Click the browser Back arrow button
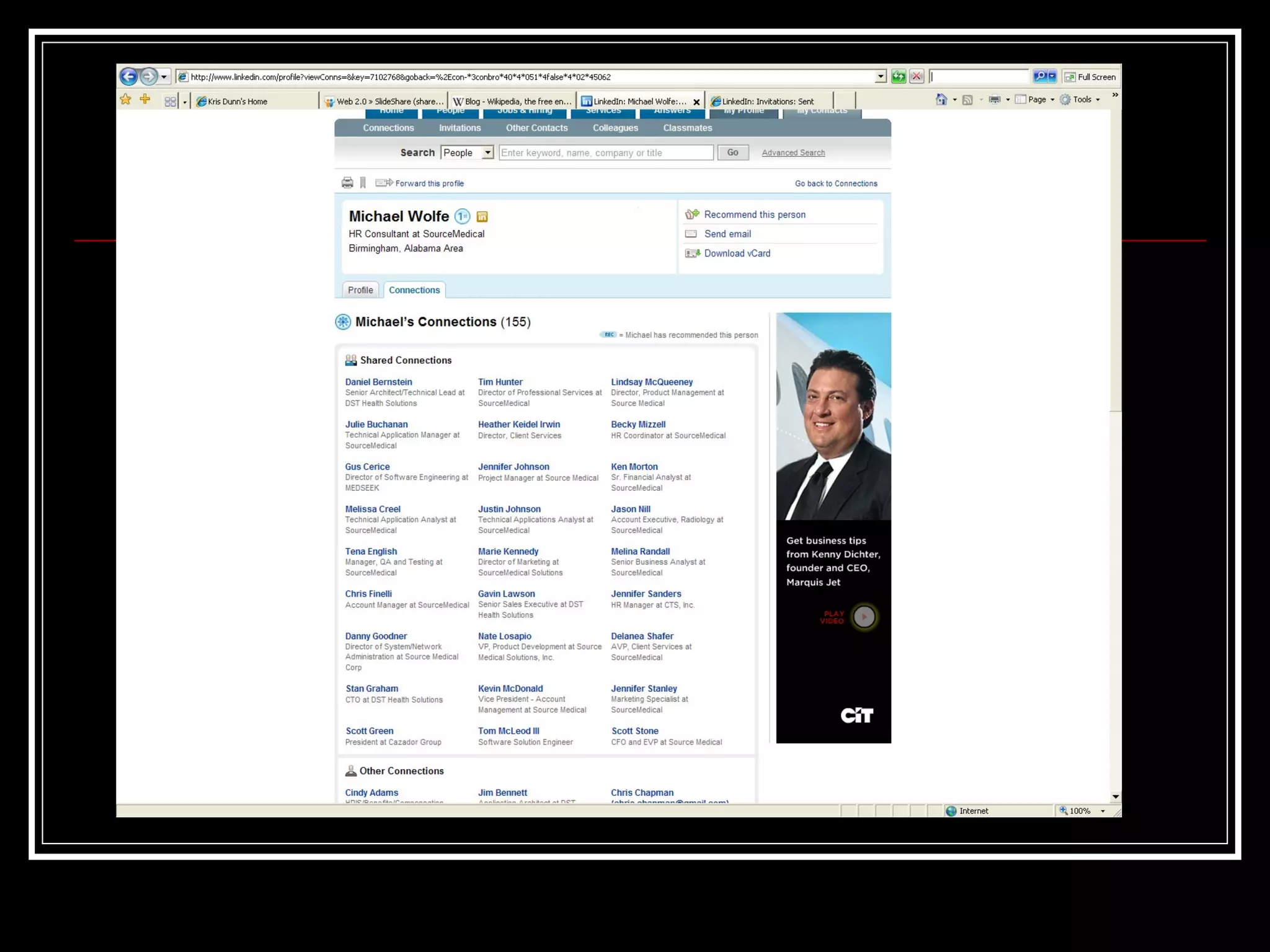Viewport: 1270px width, 952px height. tap(128, 77)
